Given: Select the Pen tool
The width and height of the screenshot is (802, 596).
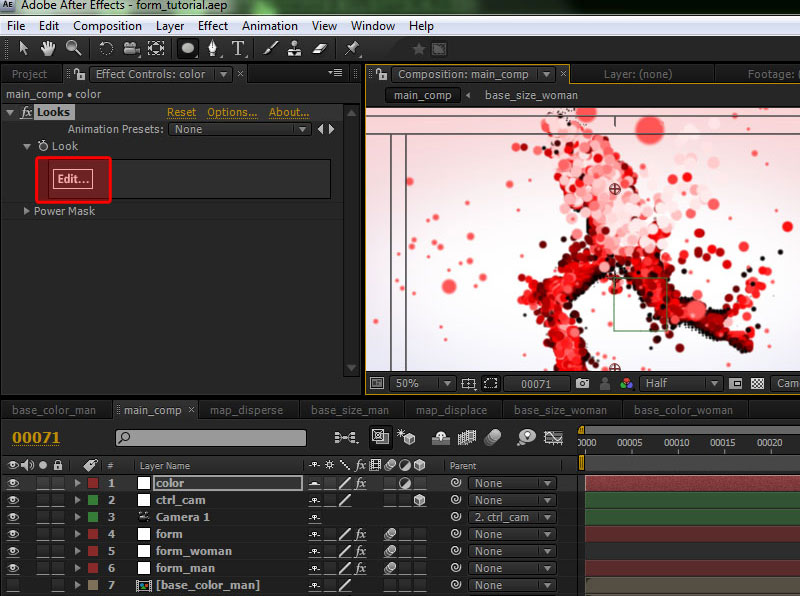Looking at the screenshot, I should pyautogui.click(x=213, y=49).
